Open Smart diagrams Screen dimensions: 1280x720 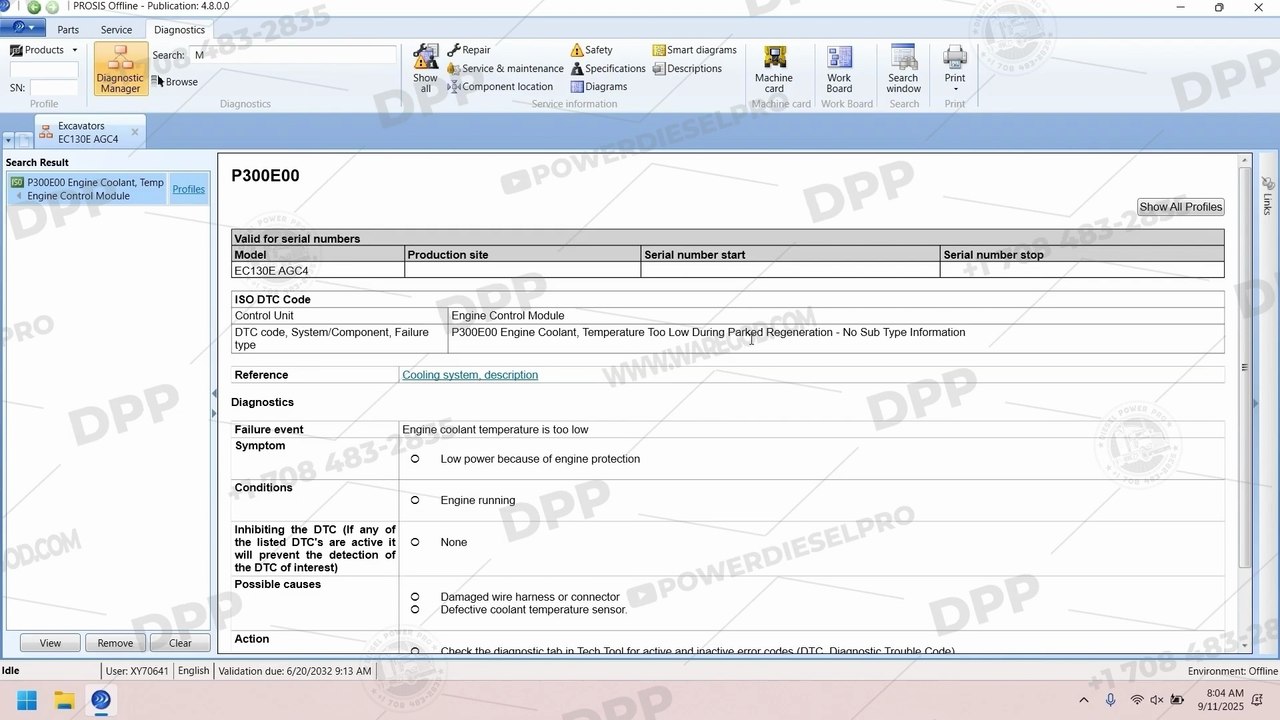point(695,50)
